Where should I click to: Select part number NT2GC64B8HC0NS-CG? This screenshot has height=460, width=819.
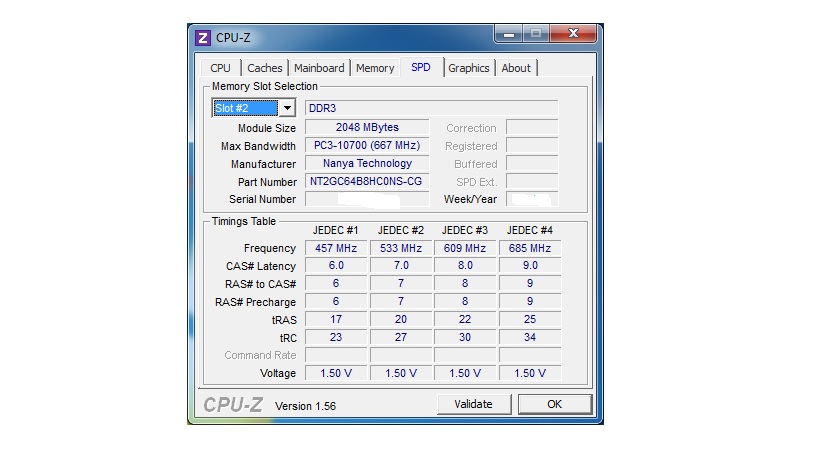pyautogui.click(x=367, y=181)
